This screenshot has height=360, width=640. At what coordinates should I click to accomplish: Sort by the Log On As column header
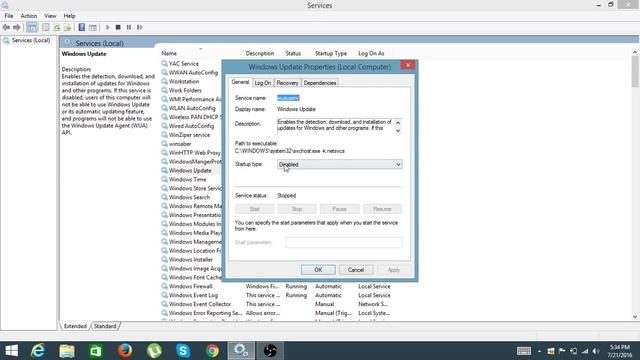pyautogui.click(x=371, y=53)
